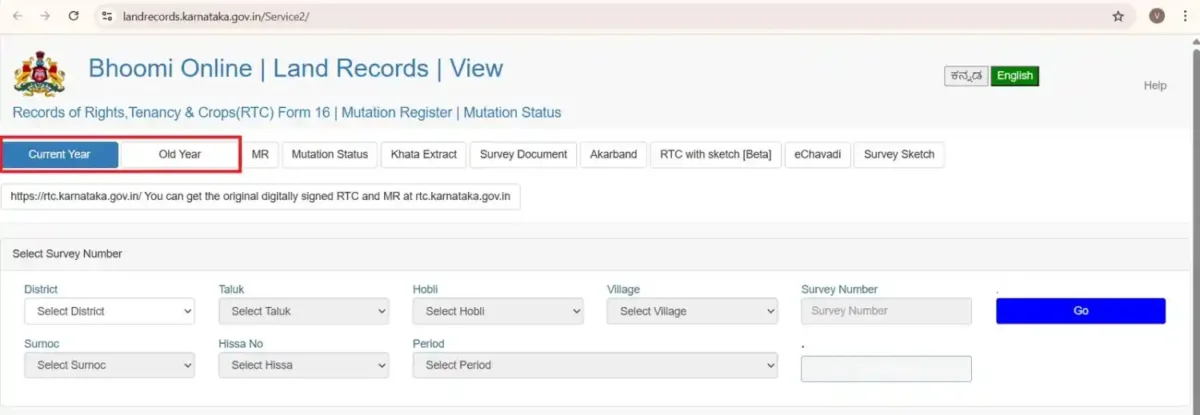The width and height of the screenshot is (1200, 415).
Task: Click the Bhoomi Online page title
Action: click(295, 68)
